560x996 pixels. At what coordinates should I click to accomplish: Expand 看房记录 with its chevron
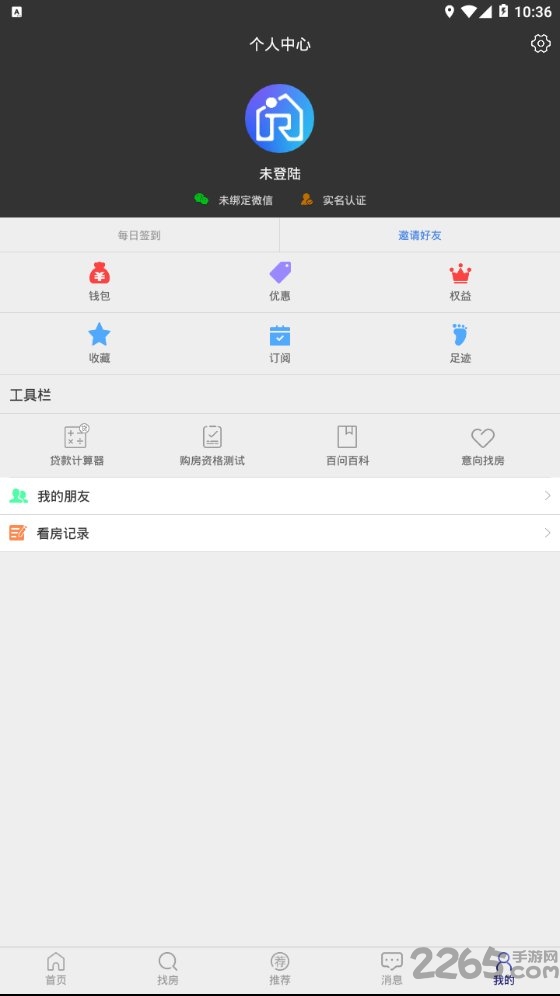(x=547, y=532)
